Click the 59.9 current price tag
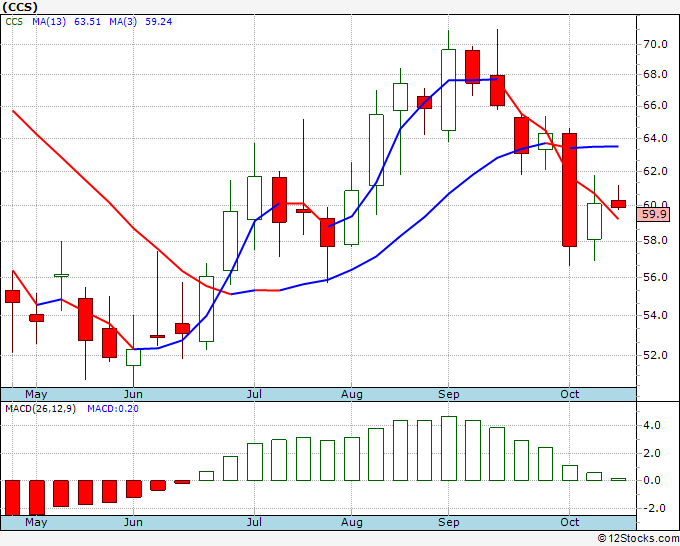The image size is (680, 546). tap(654, 214)
